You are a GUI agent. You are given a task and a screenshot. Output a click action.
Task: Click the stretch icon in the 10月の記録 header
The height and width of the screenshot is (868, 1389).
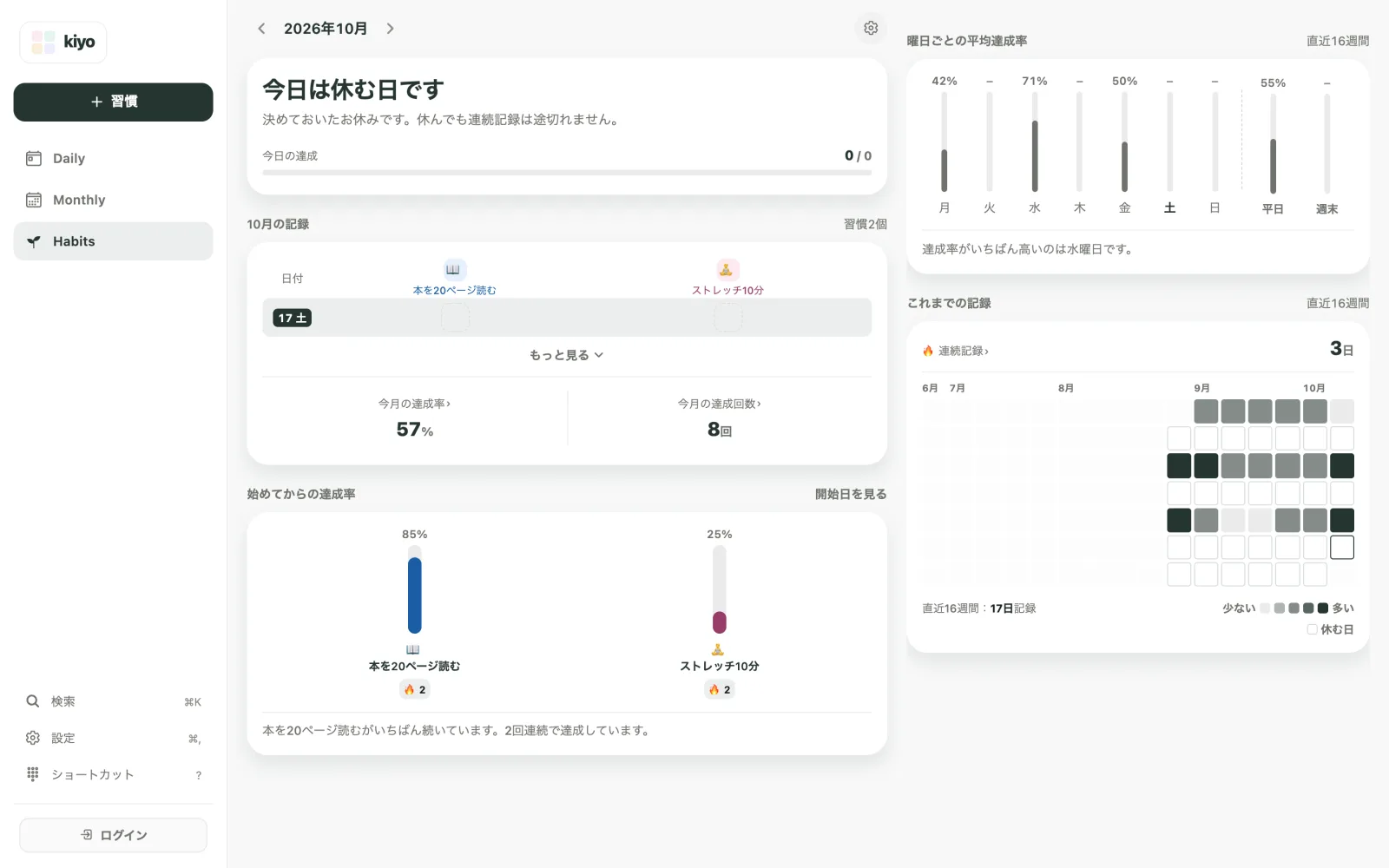(727, 270)
